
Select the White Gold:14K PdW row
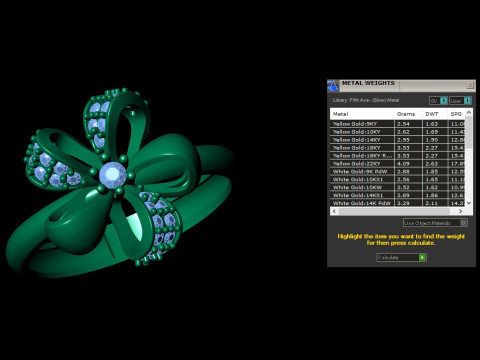[398, 203]
